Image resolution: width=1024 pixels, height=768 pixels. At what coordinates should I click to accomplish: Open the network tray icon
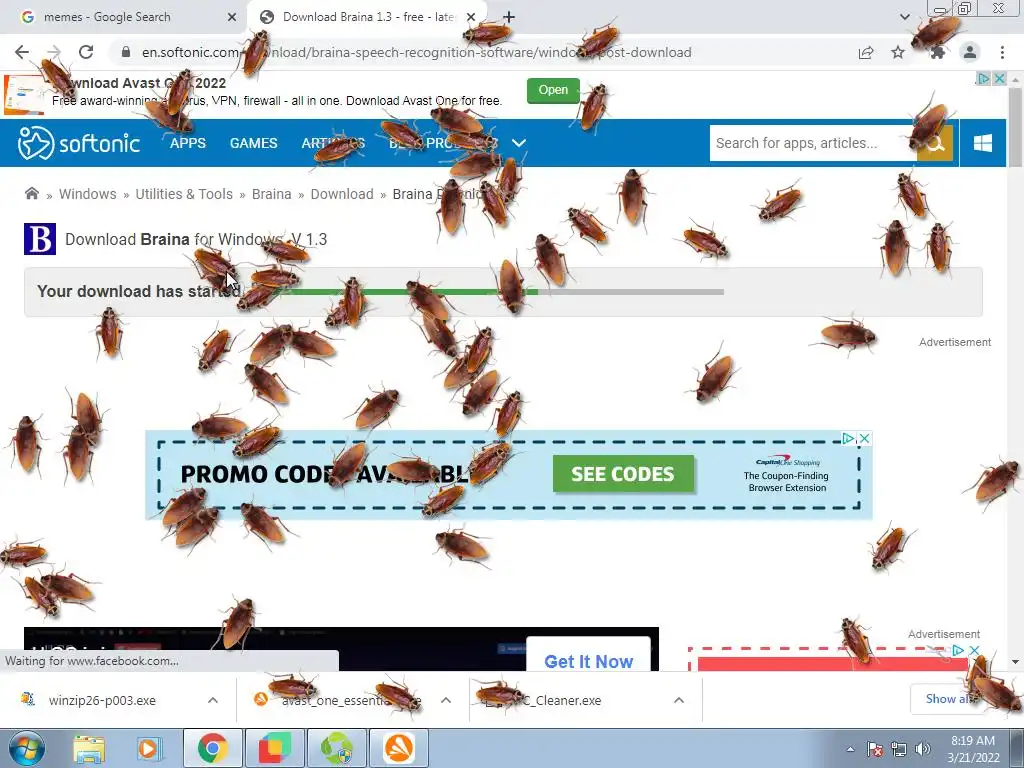899,749
